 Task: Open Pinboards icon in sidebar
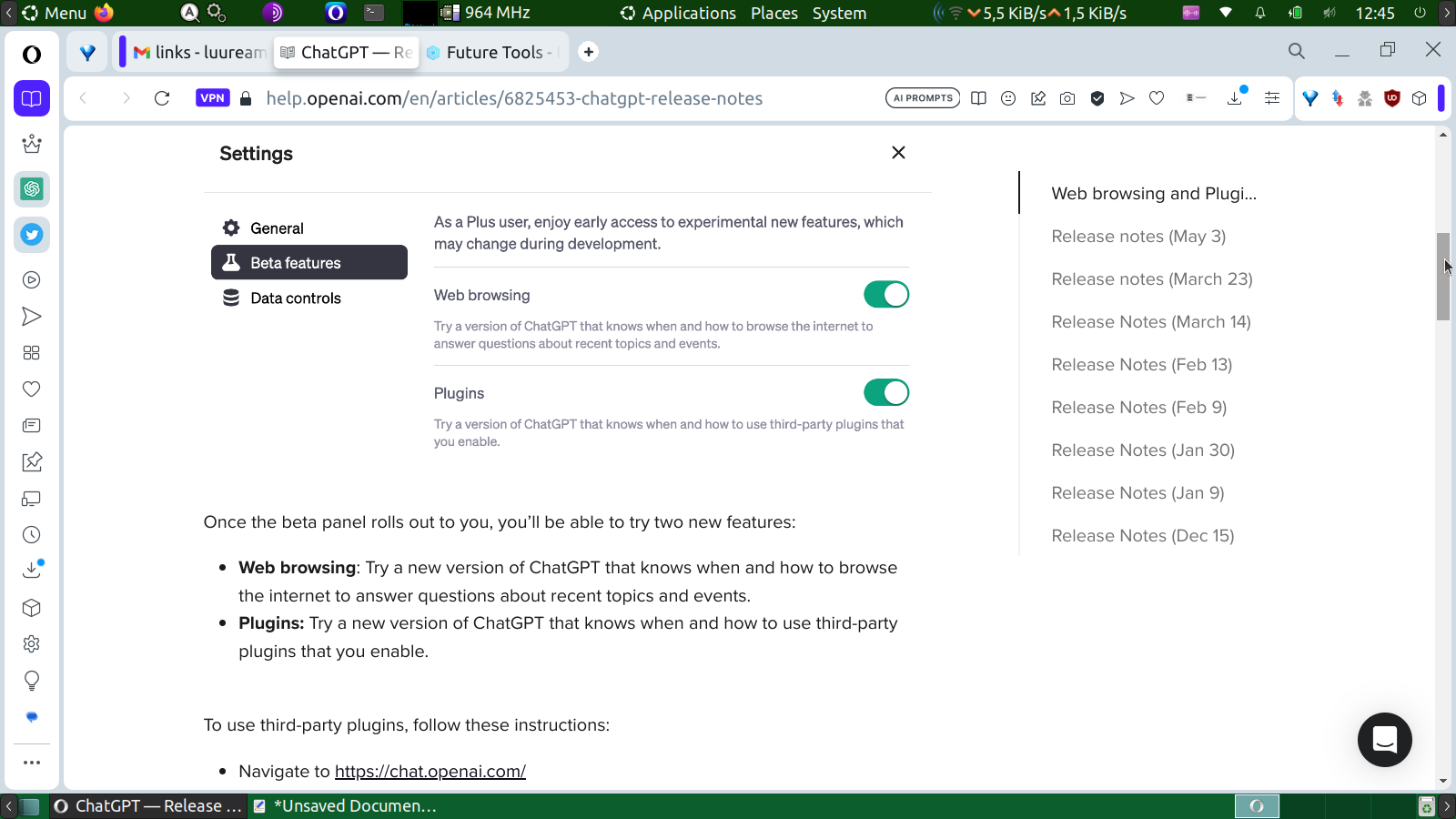click(x=32, y=462)
